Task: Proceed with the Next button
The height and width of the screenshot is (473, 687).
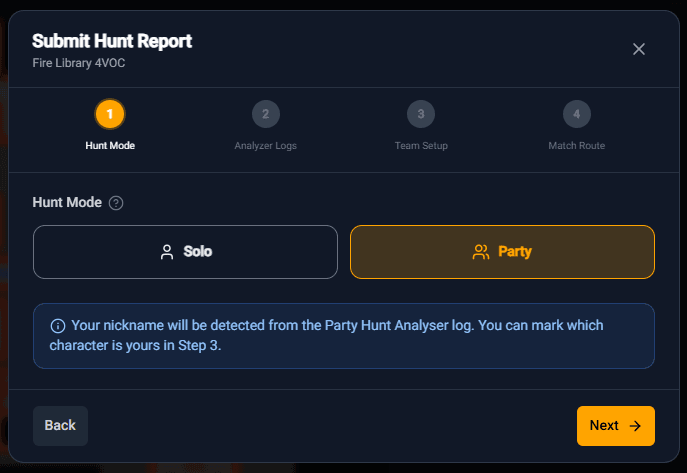Action: click(x=615, y=426)
